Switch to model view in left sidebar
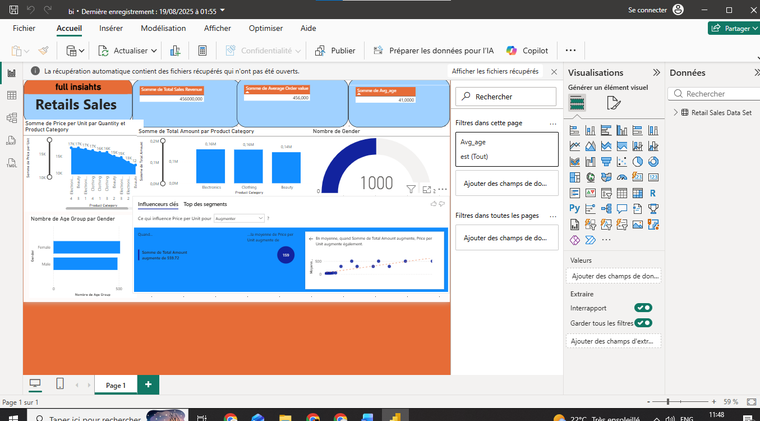 (11, 117)
